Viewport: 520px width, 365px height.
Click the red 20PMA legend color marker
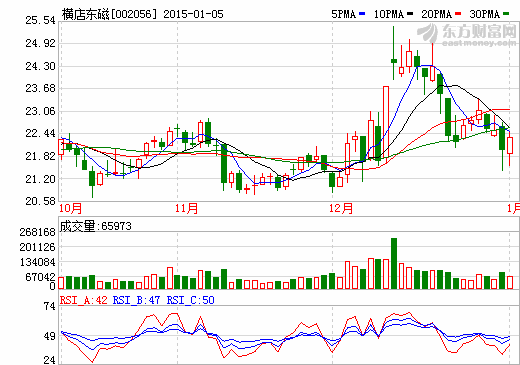pos(458,14)
